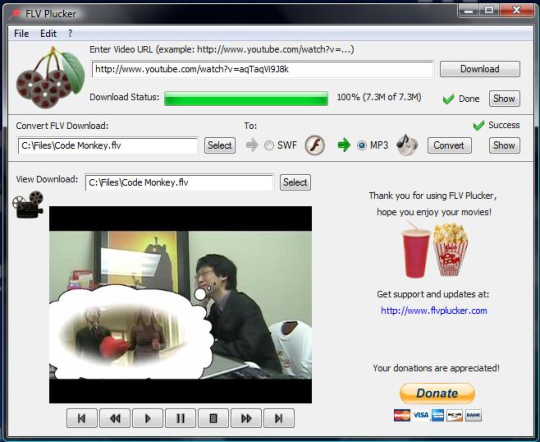Viewport: 540px width, 442px height.
Task: Show the converted file via Success Show
Action: click(x=504, y=145)
